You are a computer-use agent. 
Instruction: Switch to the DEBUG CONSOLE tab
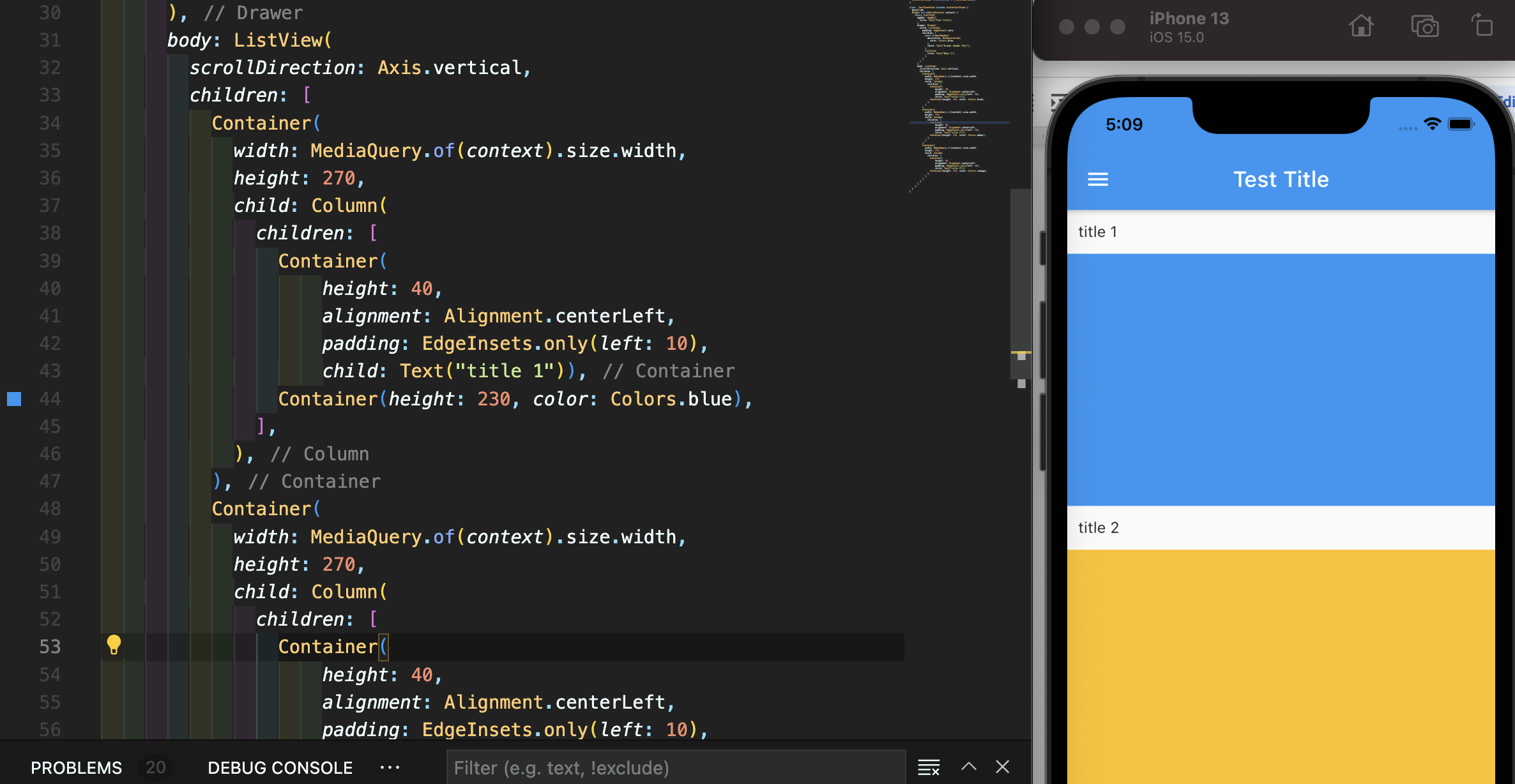click(280, 767)
